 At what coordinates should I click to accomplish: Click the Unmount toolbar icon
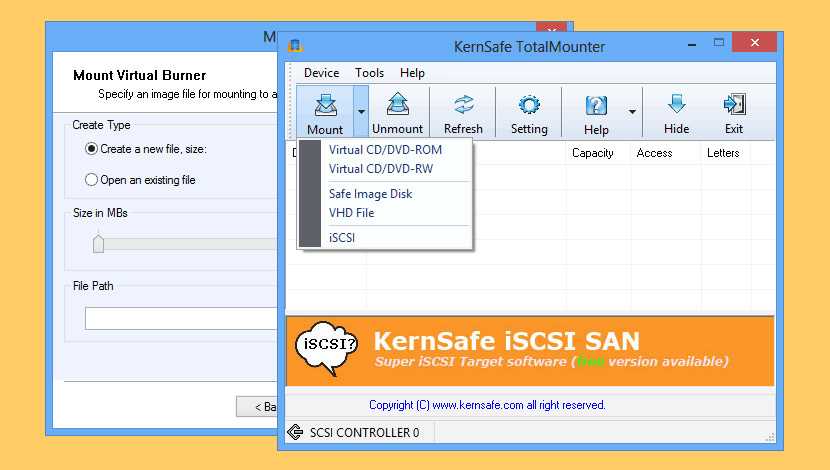click(x=397, y=106)
